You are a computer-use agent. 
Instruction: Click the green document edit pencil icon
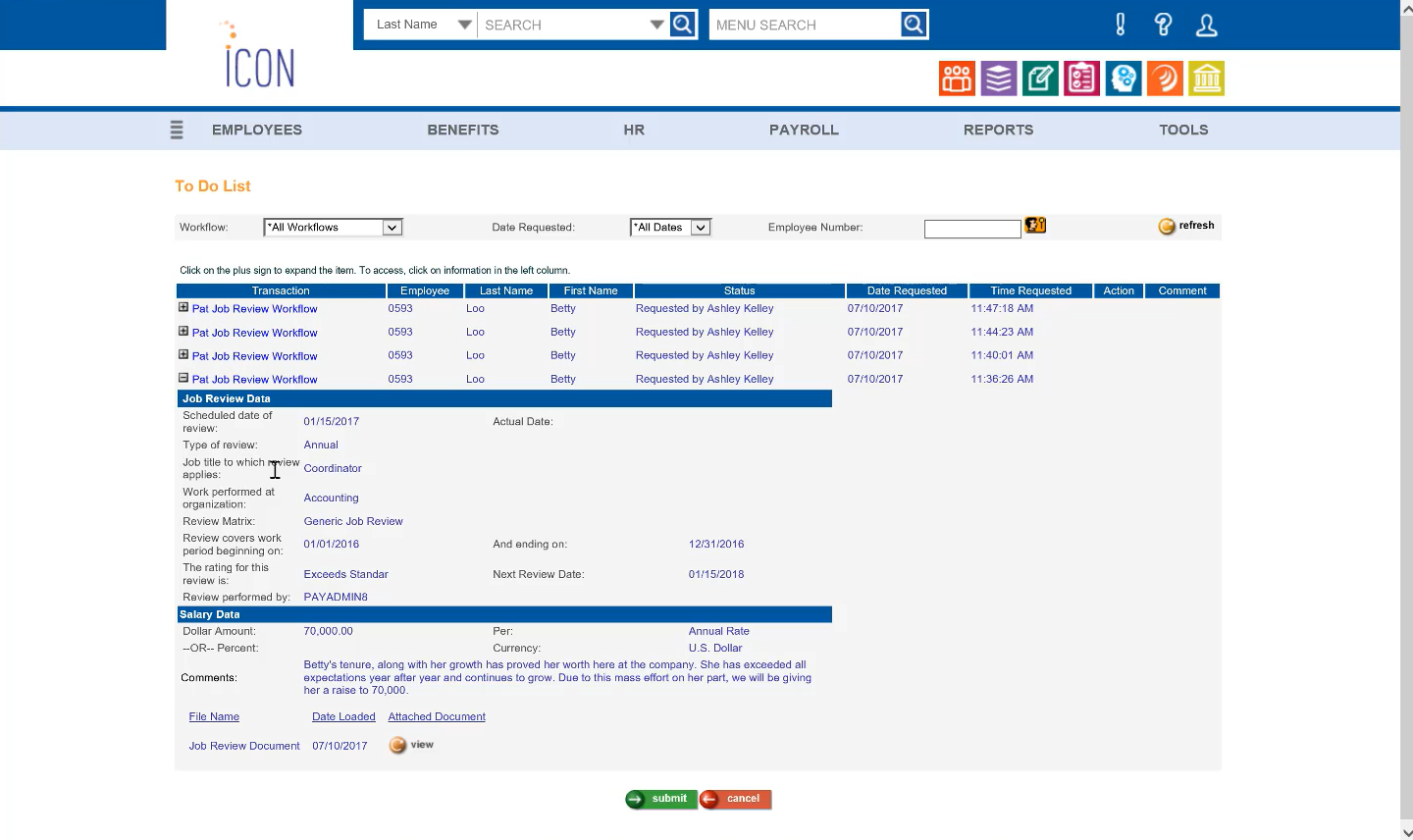click(1040, 79)
